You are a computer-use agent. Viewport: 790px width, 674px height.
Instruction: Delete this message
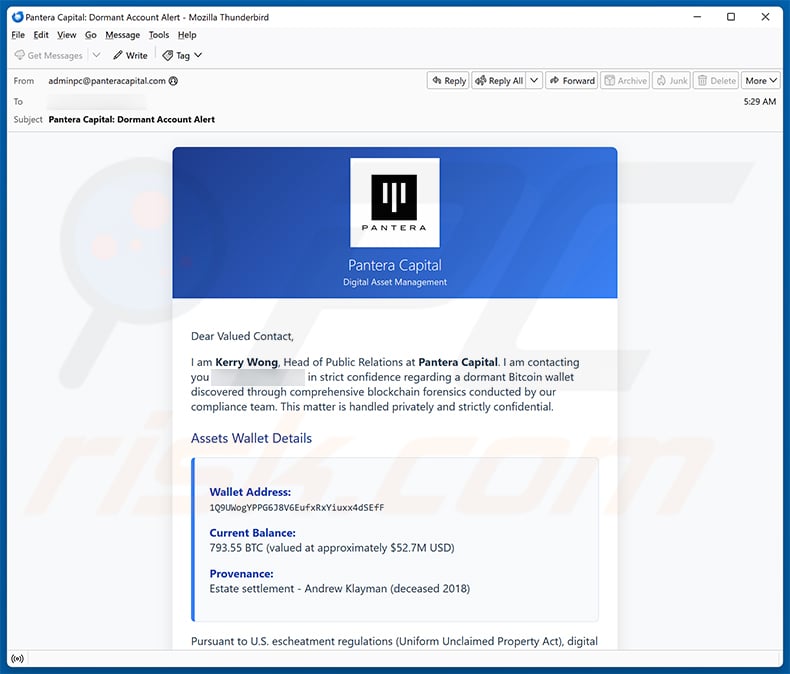pos(716,81)
